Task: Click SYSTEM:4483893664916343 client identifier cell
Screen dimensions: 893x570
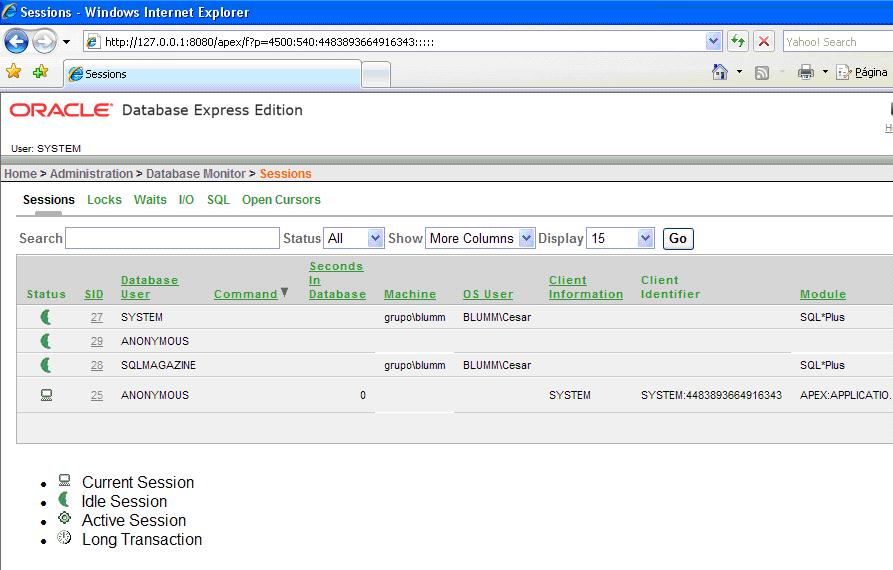Action: click(x=711, y=395)
